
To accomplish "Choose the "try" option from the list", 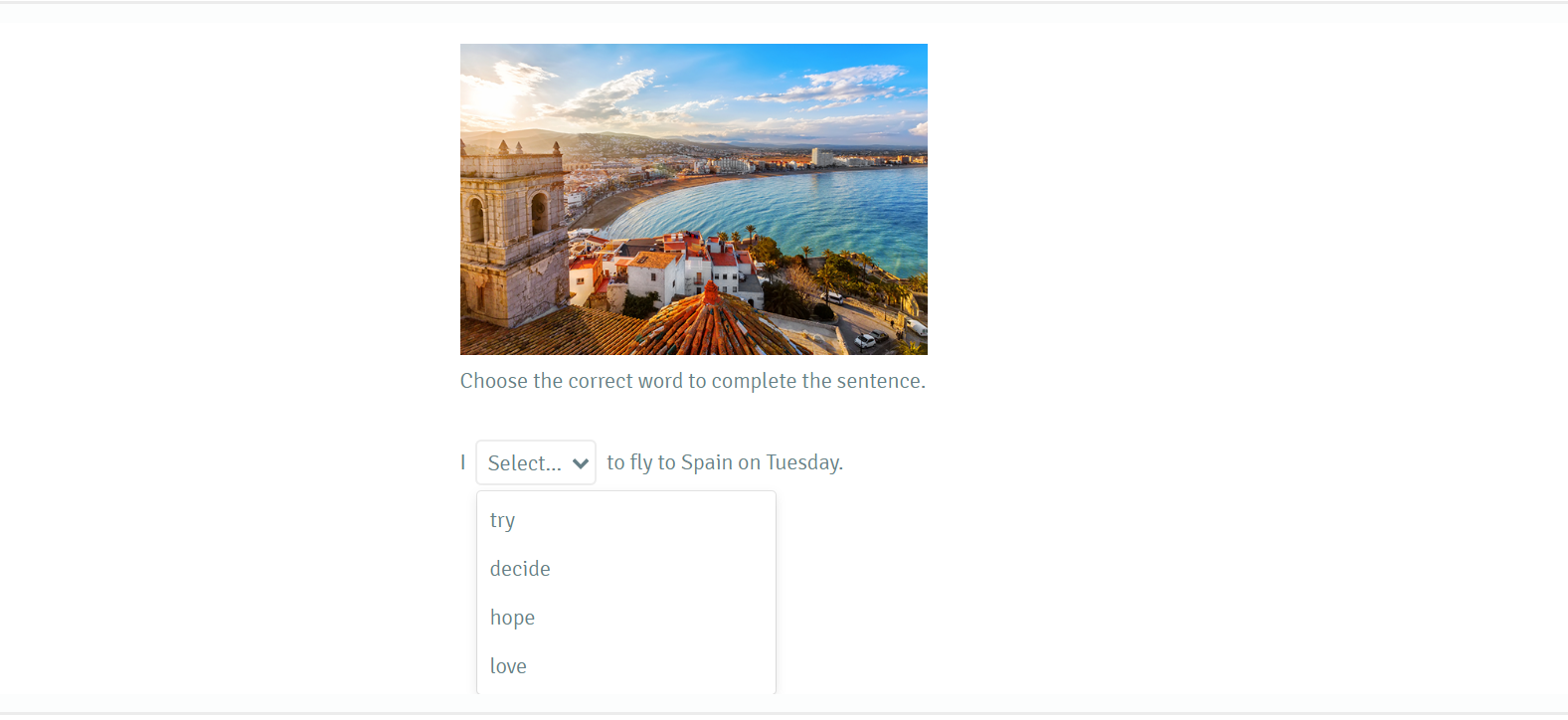I will (626, 520).
